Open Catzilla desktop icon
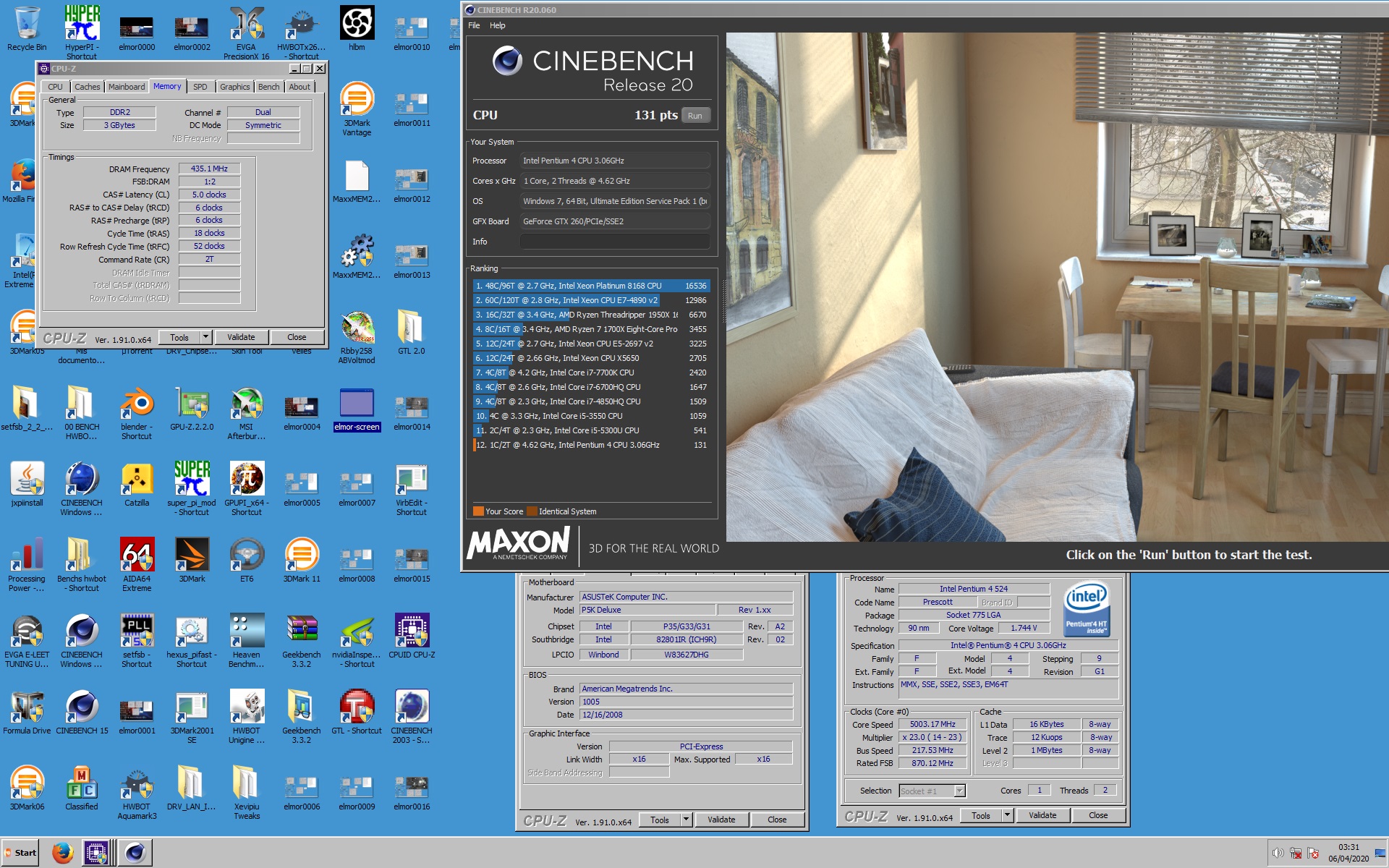Viewport: 1389px width, 868px height. tap(137, 485)
